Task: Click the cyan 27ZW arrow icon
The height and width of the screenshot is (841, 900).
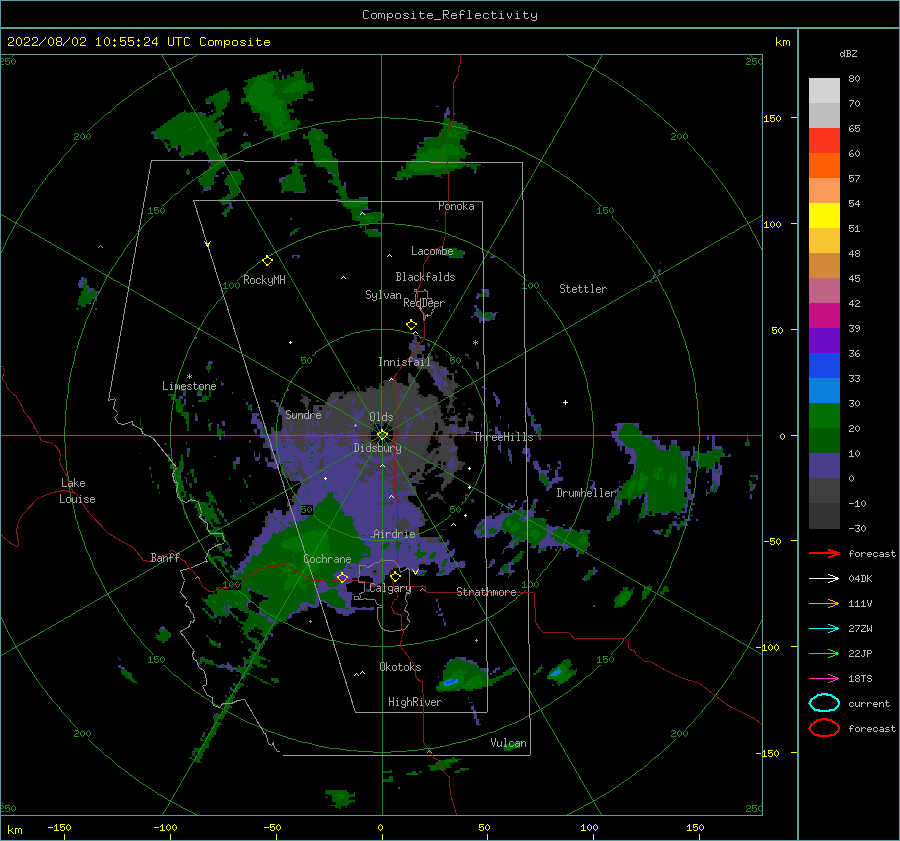Action: pos(824,629)
